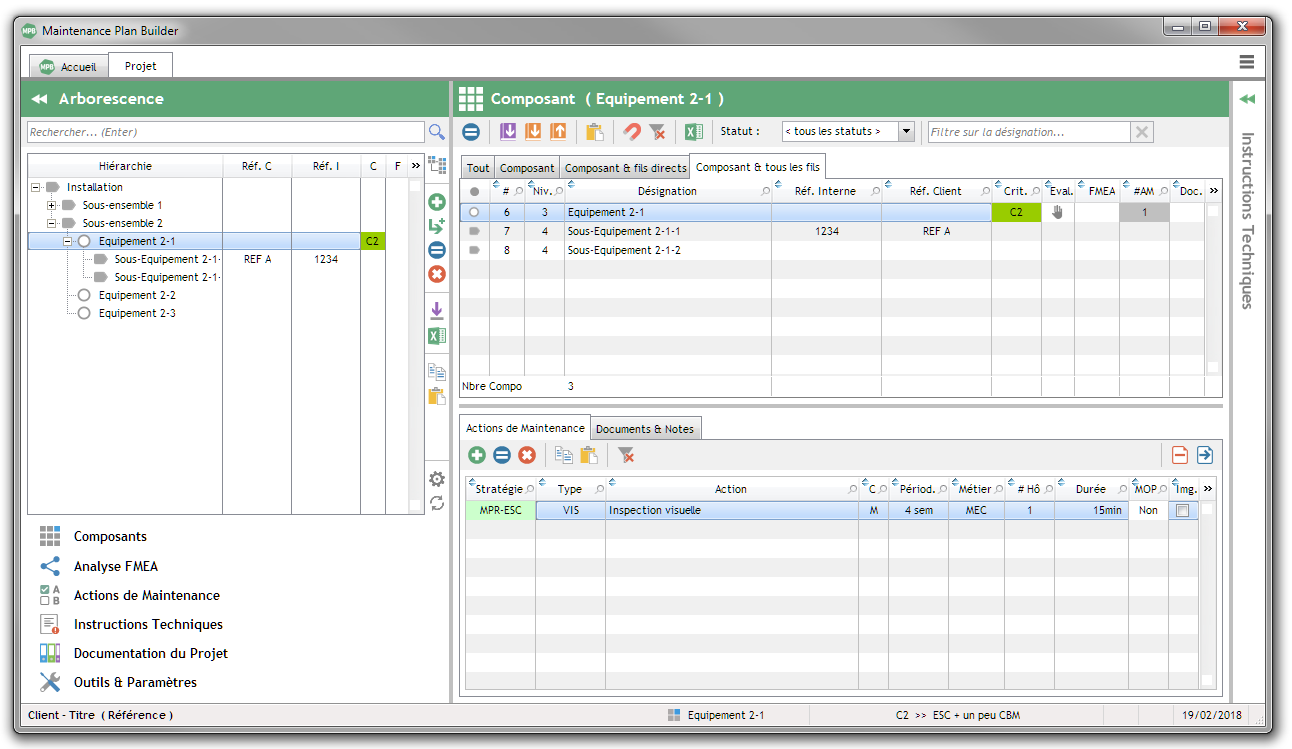Collapse the Arborescence panel with double arrows
This screenshot has width=1292, height=749.
click(x=40, y=99)
